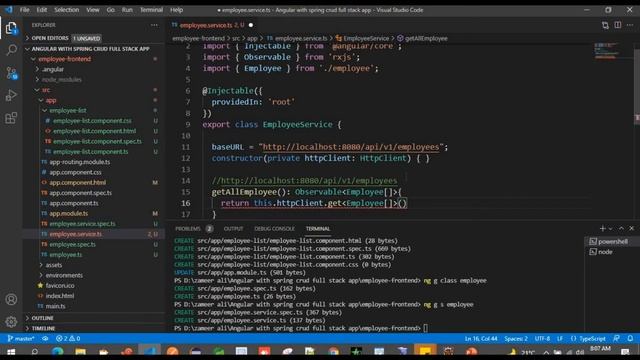Open app.module.ts in explorer
The width and height of the screenshot is (640, 360).
(x=69, y=213)
